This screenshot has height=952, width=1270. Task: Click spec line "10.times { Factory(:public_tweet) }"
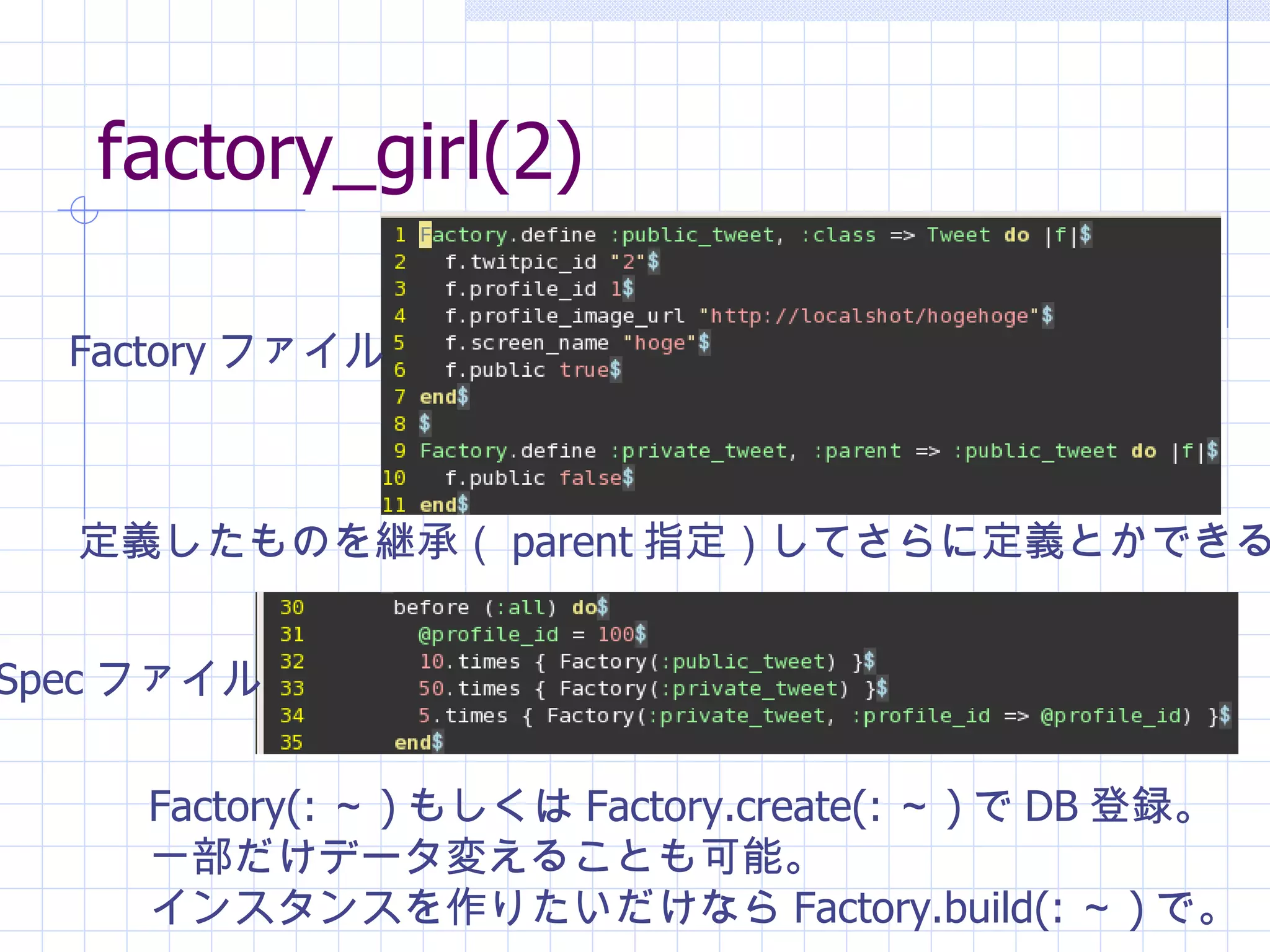coord(647,661)
